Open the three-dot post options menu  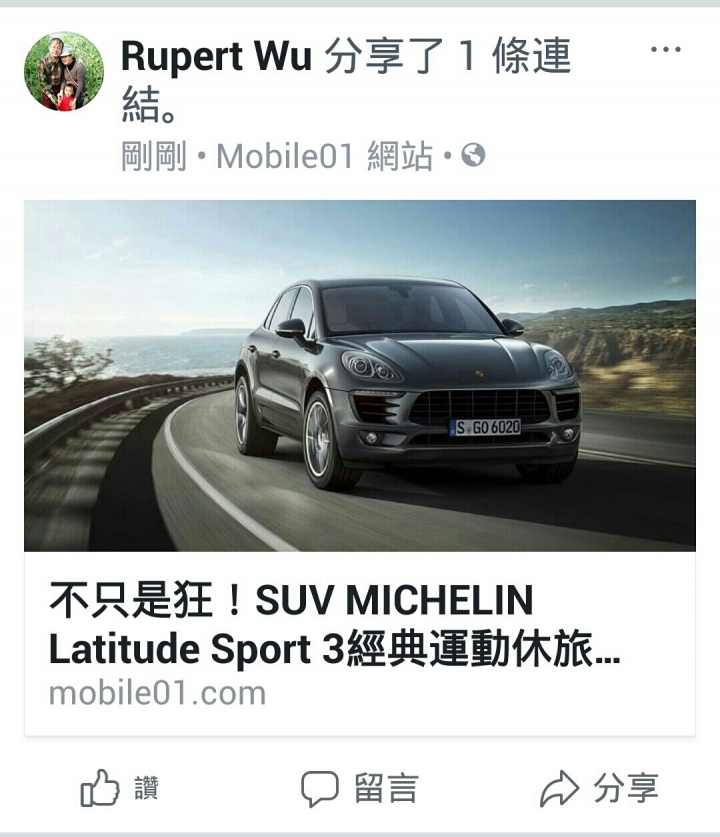point(666,50)
